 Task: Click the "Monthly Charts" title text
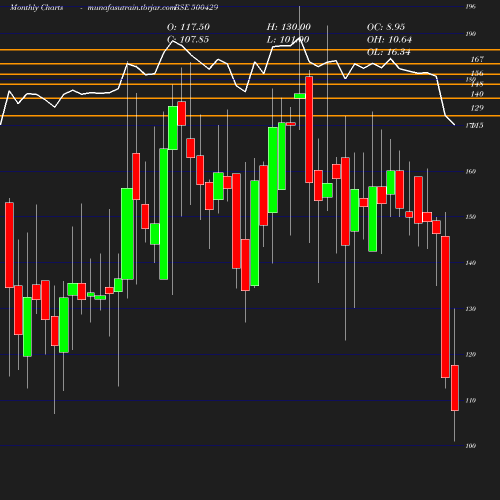(x=36, y=8)
